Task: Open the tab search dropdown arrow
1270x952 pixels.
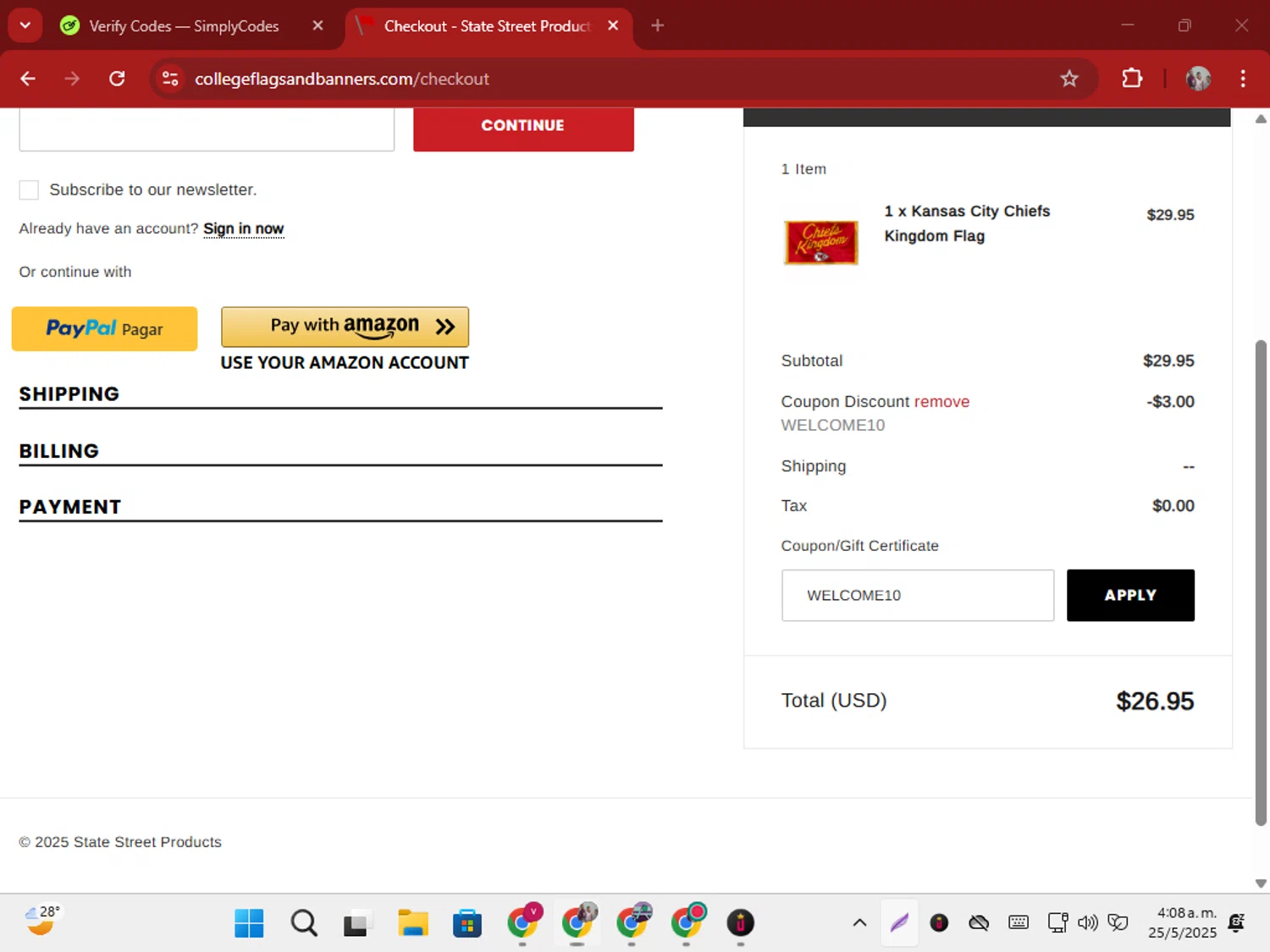Action: pyautogui.click(x=25, y=25)
